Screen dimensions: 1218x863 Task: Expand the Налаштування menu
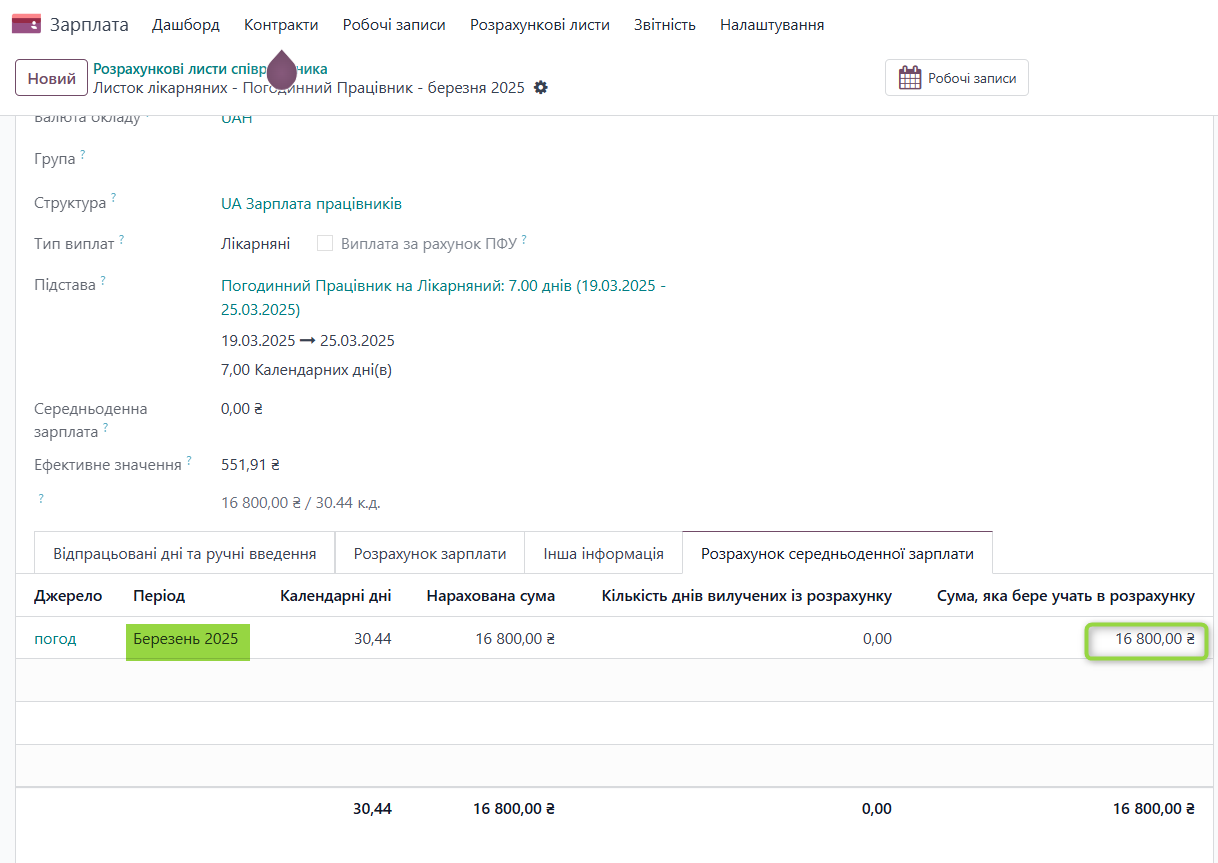coord(771,25)
